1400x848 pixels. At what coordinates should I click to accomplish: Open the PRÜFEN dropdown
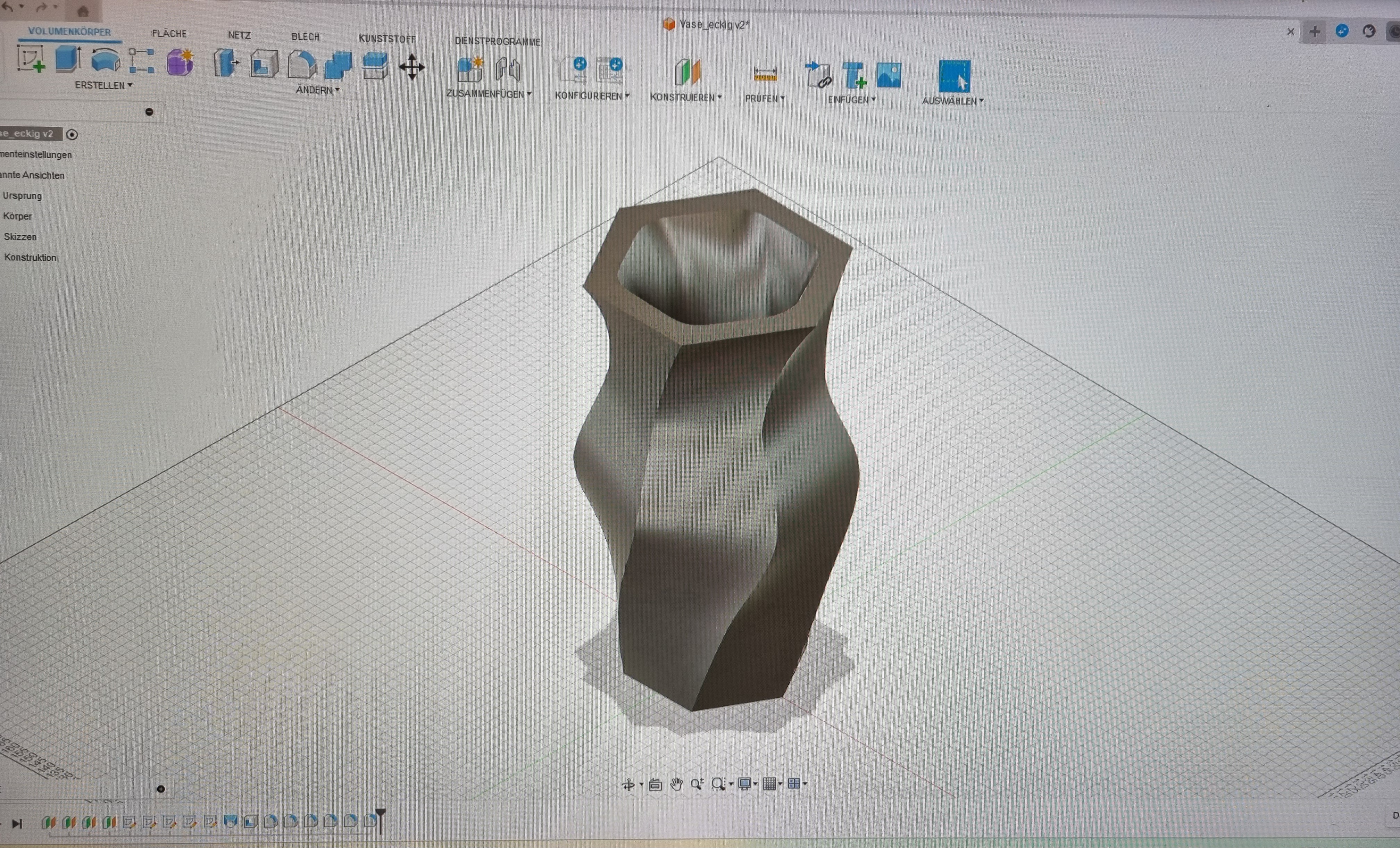(765, 99)
